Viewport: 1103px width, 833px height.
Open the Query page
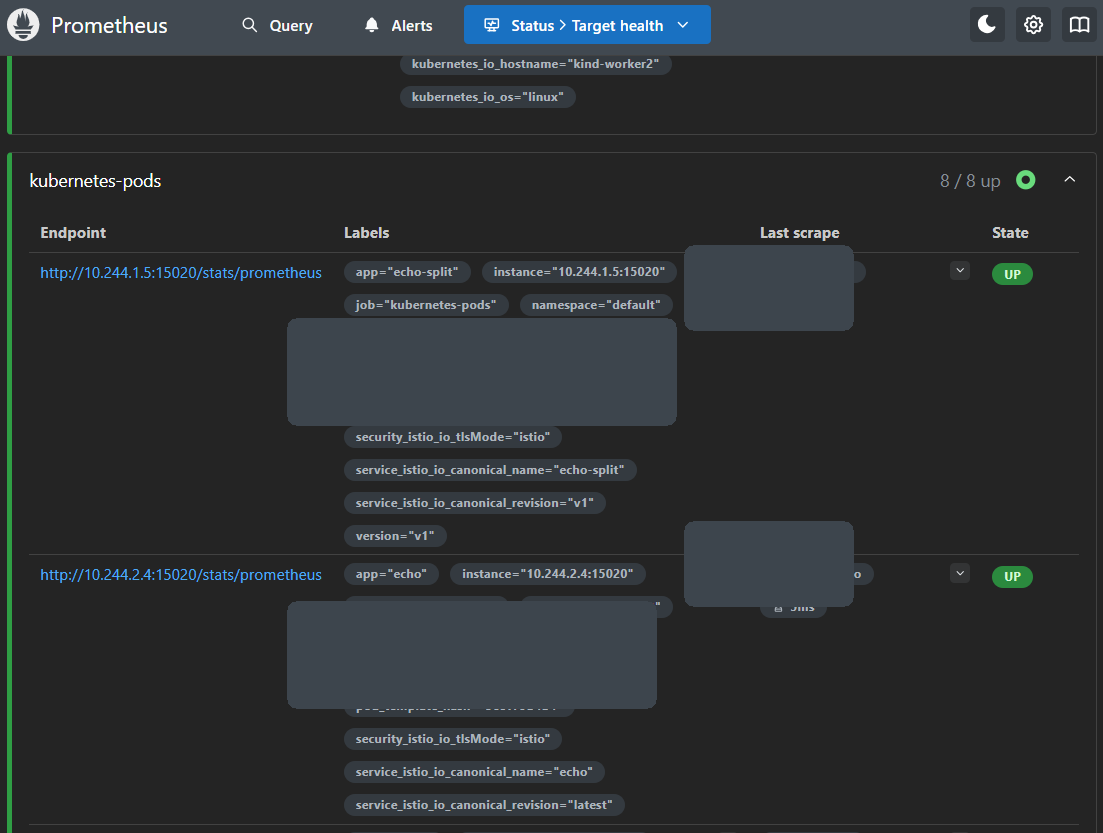[x=278, y=25]
